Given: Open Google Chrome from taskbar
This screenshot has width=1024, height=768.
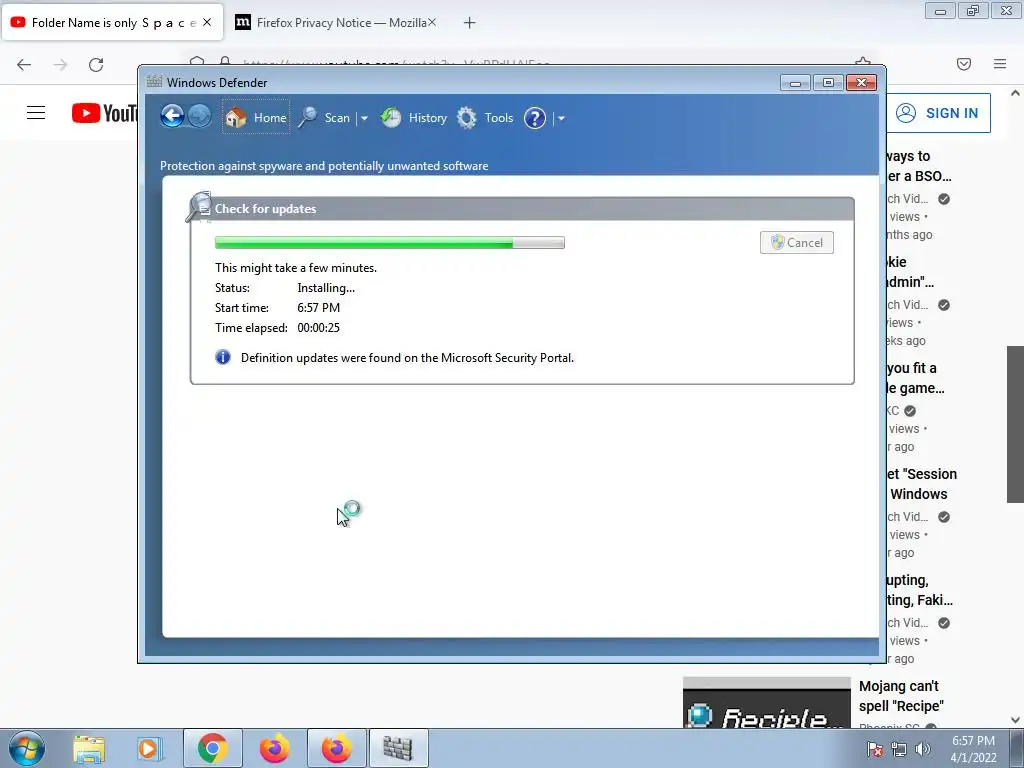Looking at the screenshot, I should click(x=212, y=748).
